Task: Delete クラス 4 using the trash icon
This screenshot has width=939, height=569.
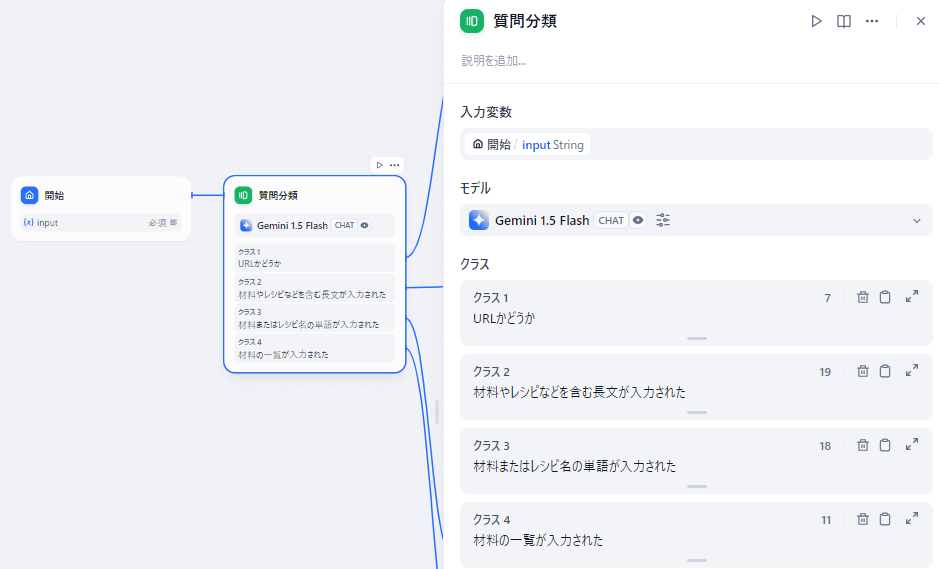Action: coord(863,519)
